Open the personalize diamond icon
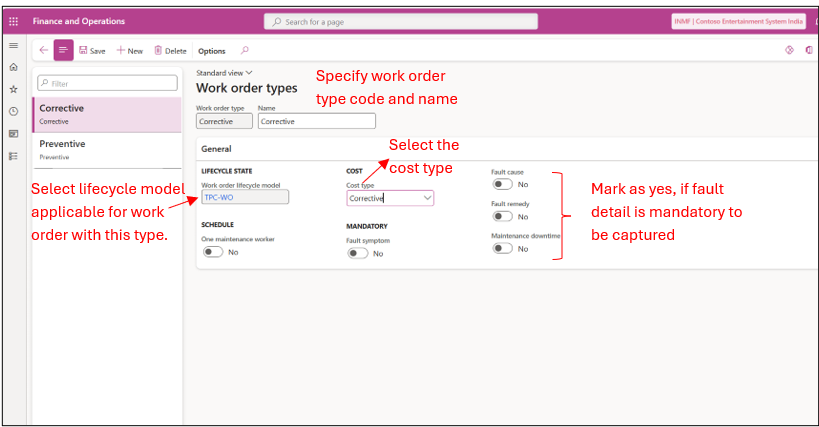819x427 pixels. point(789,50)
